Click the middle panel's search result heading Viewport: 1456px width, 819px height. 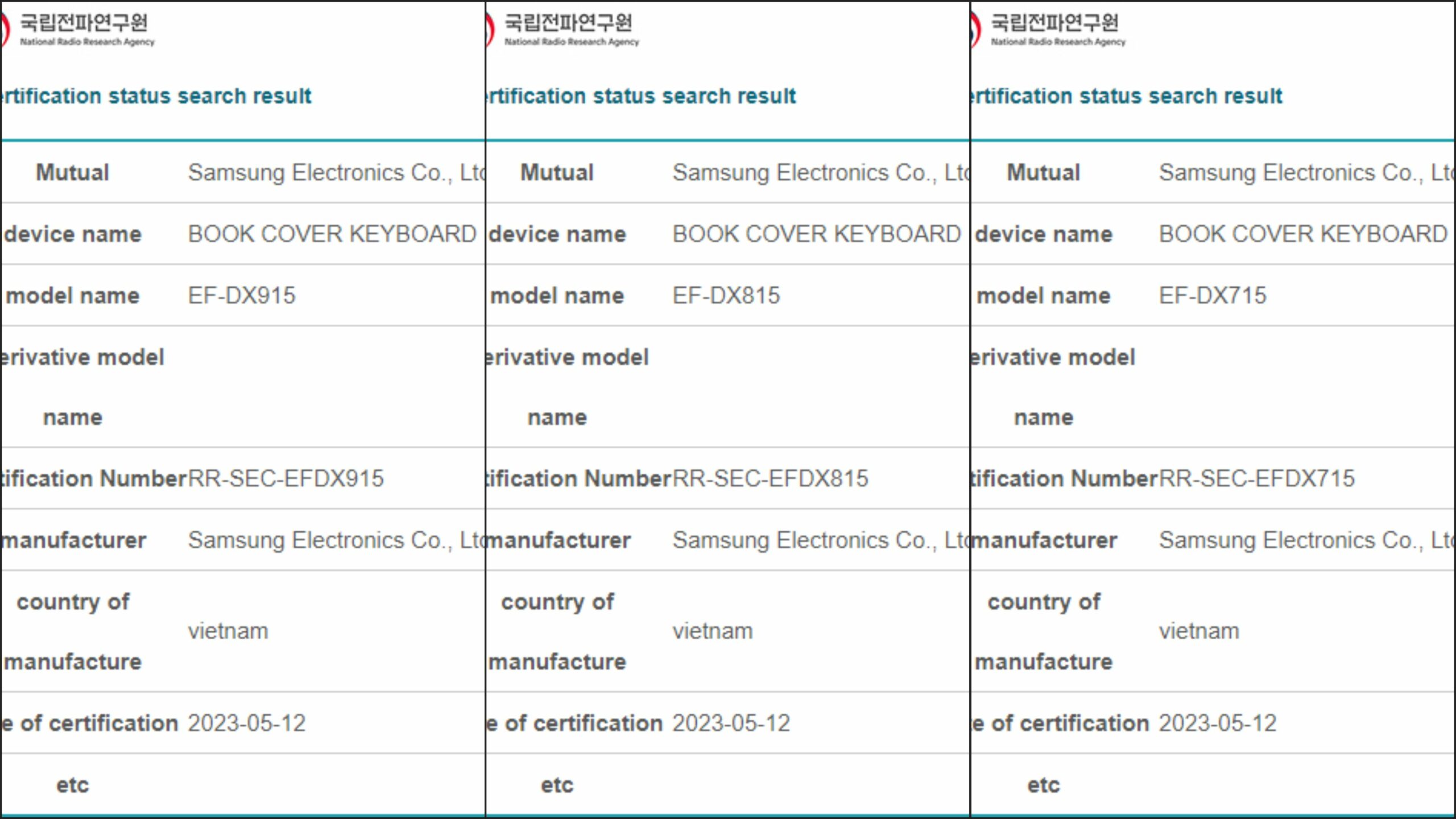[641, 96]
